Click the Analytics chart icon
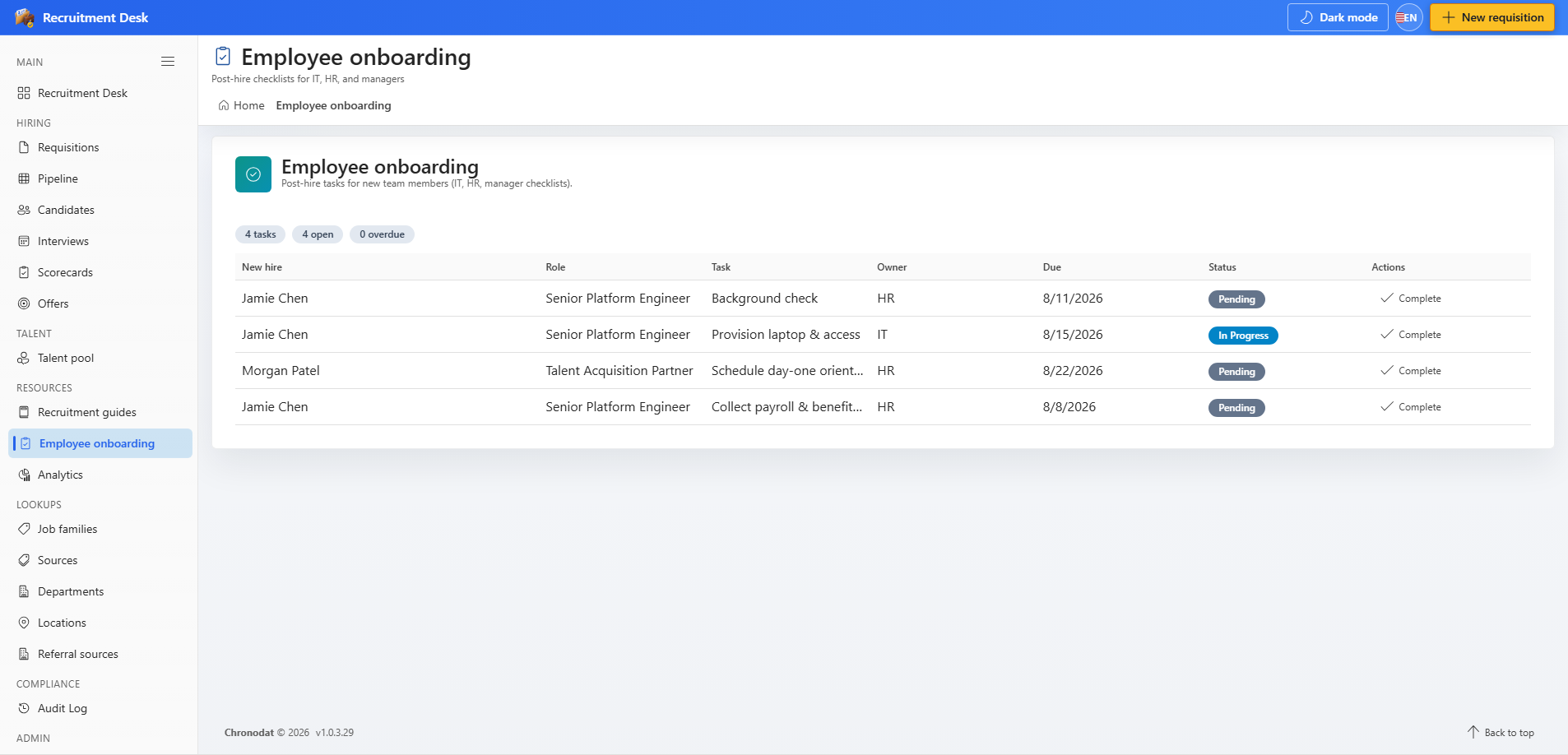1568x755 pixels. [24, 475]
